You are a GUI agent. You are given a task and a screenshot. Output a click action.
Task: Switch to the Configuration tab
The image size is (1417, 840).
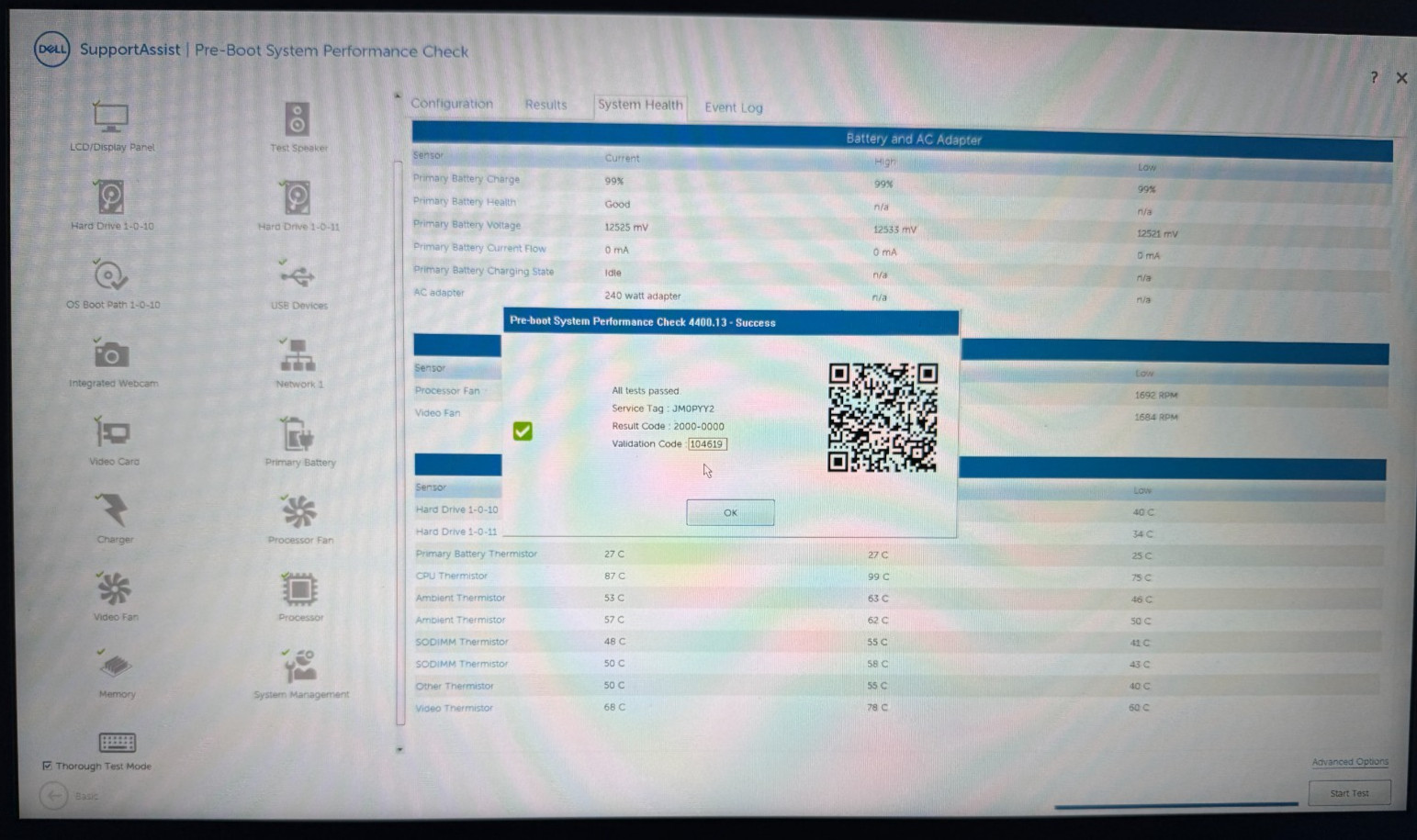pos(452,104)
